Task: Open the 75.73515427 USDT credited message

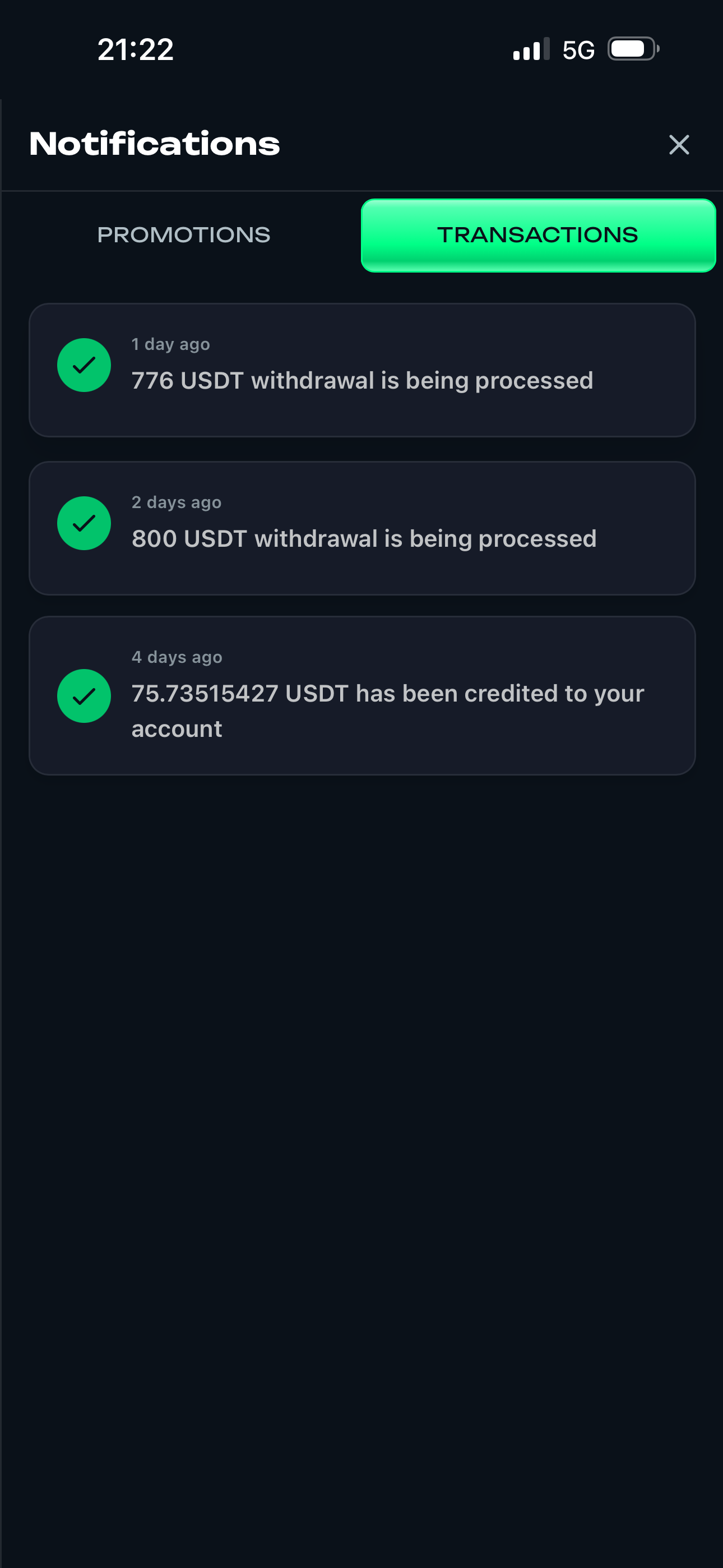Action: (388, 694)
